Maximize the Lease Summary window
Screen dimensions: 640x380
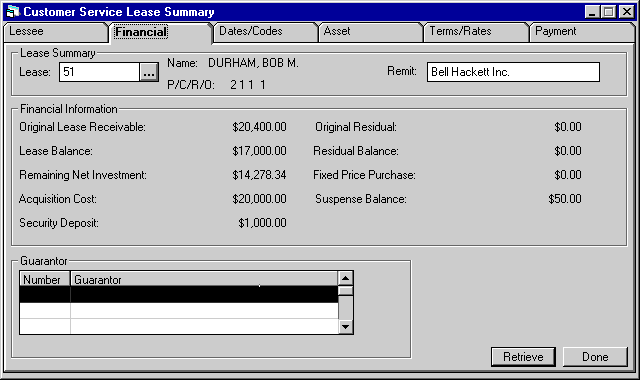coord(608,12)
